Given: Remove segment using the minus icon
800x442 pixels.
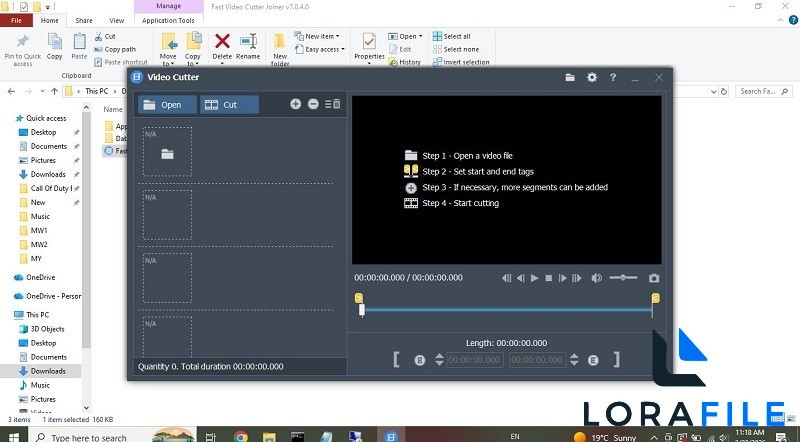Looking at the screenshot, I should point(313,104).
